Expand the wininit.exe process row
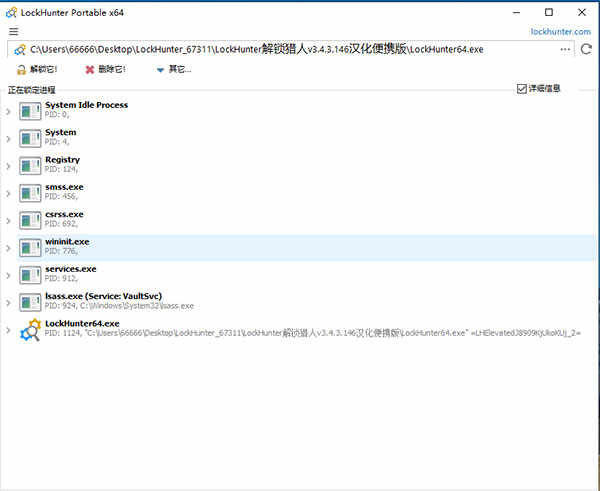The image size is (600, 491). point(8,248)
